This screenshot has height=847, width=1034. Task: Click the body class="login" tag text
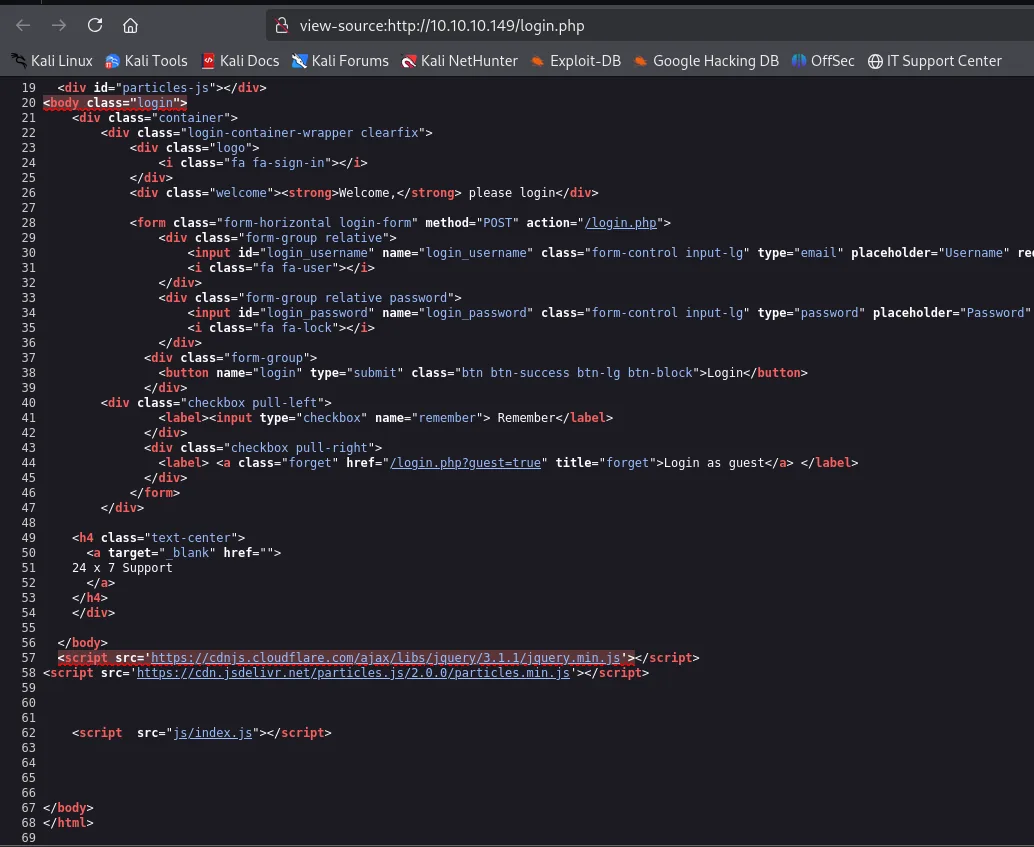115,103
